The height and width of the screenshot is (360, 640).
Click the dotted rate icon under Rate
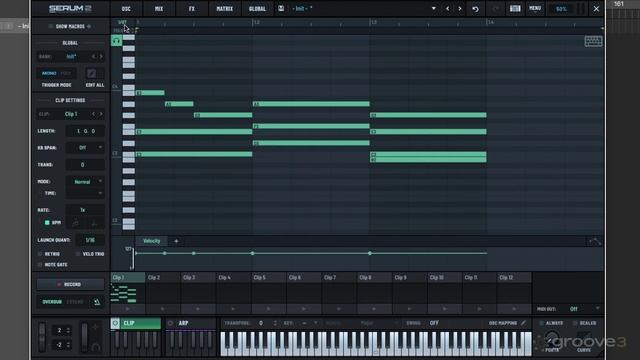click(94, 223)
